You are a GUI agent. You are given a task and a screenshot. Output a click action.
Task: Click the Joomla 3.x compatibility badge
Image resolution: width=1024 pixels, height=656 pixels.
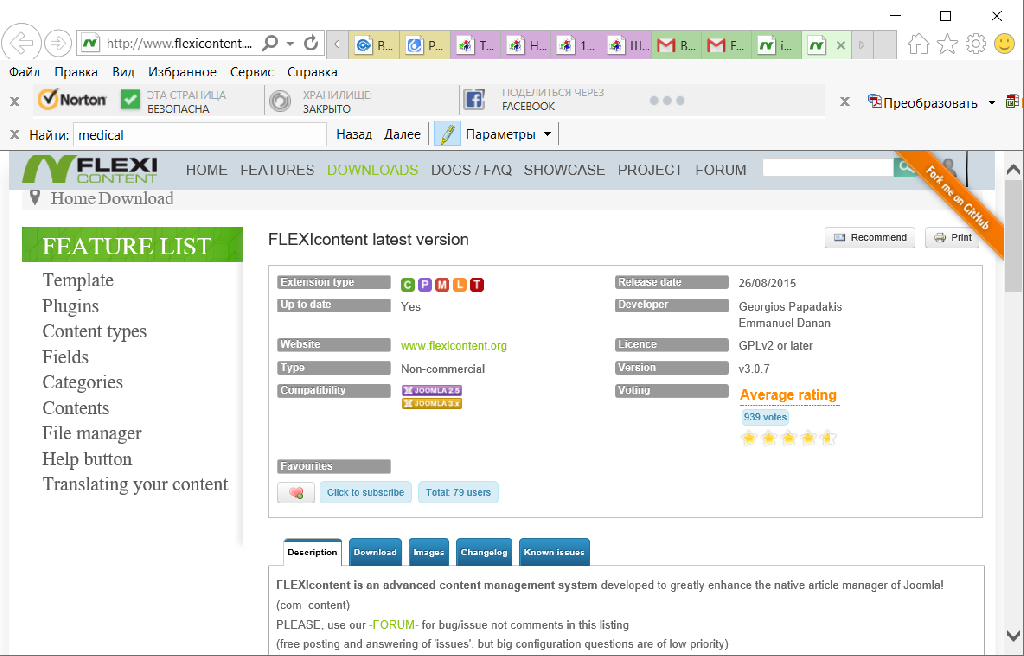(x=432, y=404)
